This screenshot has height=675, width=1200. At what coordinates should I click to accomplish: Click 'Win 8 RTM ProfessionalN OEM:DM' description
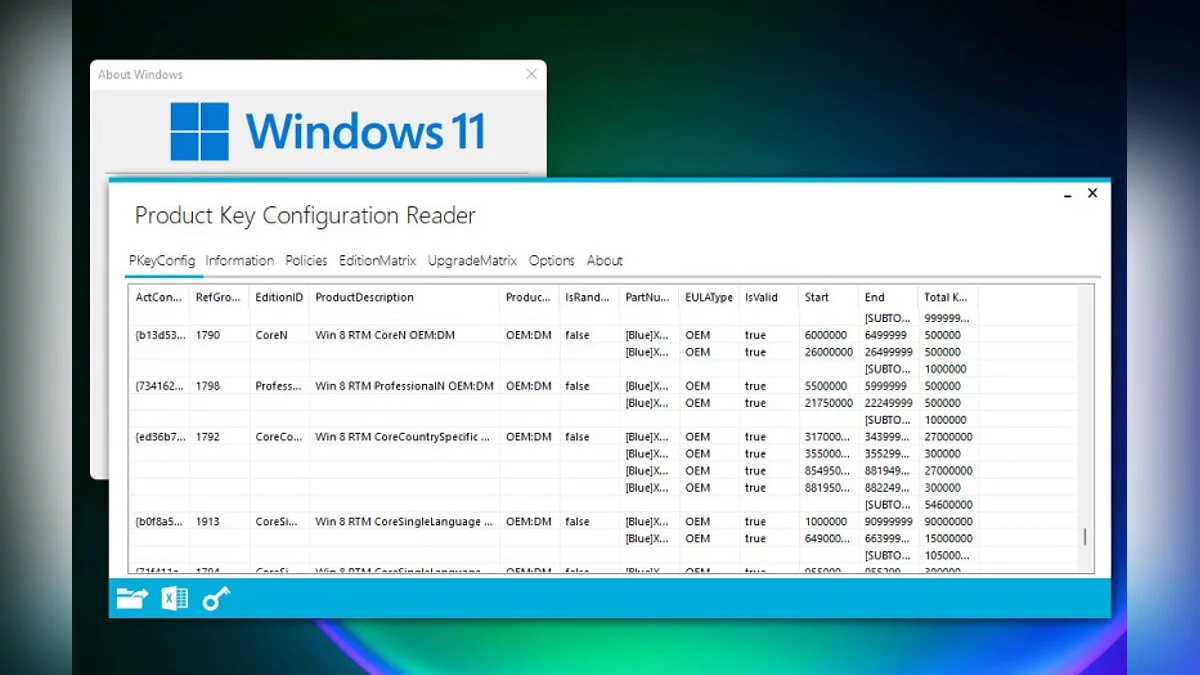tap(404, 386)
